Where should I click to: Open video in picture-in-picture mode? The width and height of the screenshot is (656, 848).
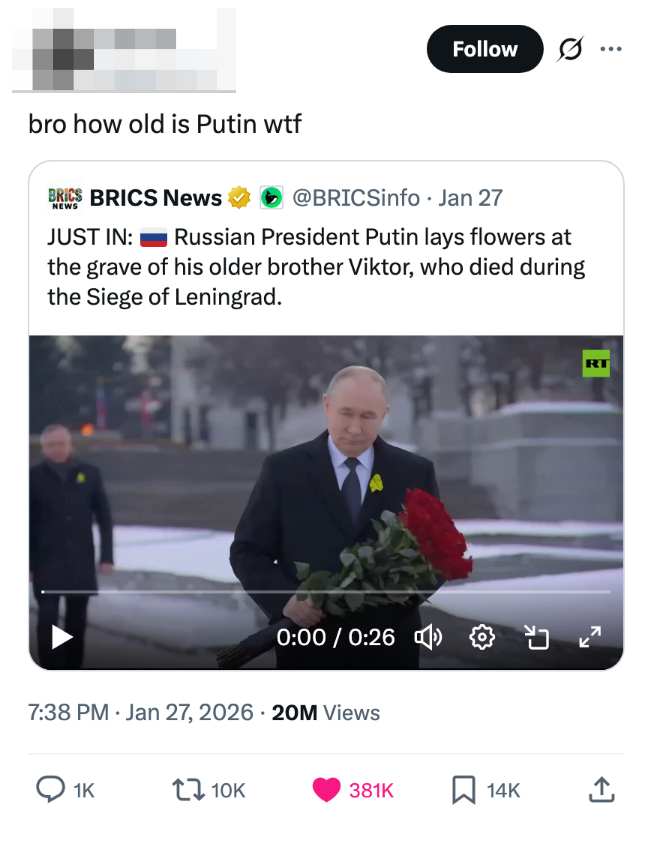(539, 637)
